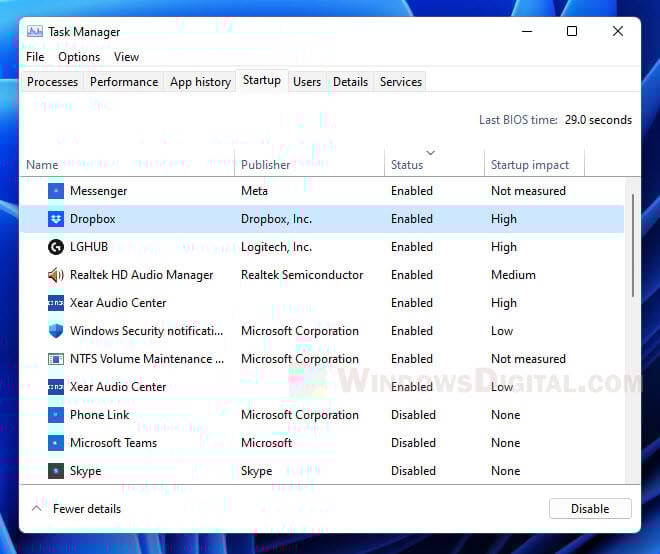Click the Microsoft Teams app icon

point(56,443)
